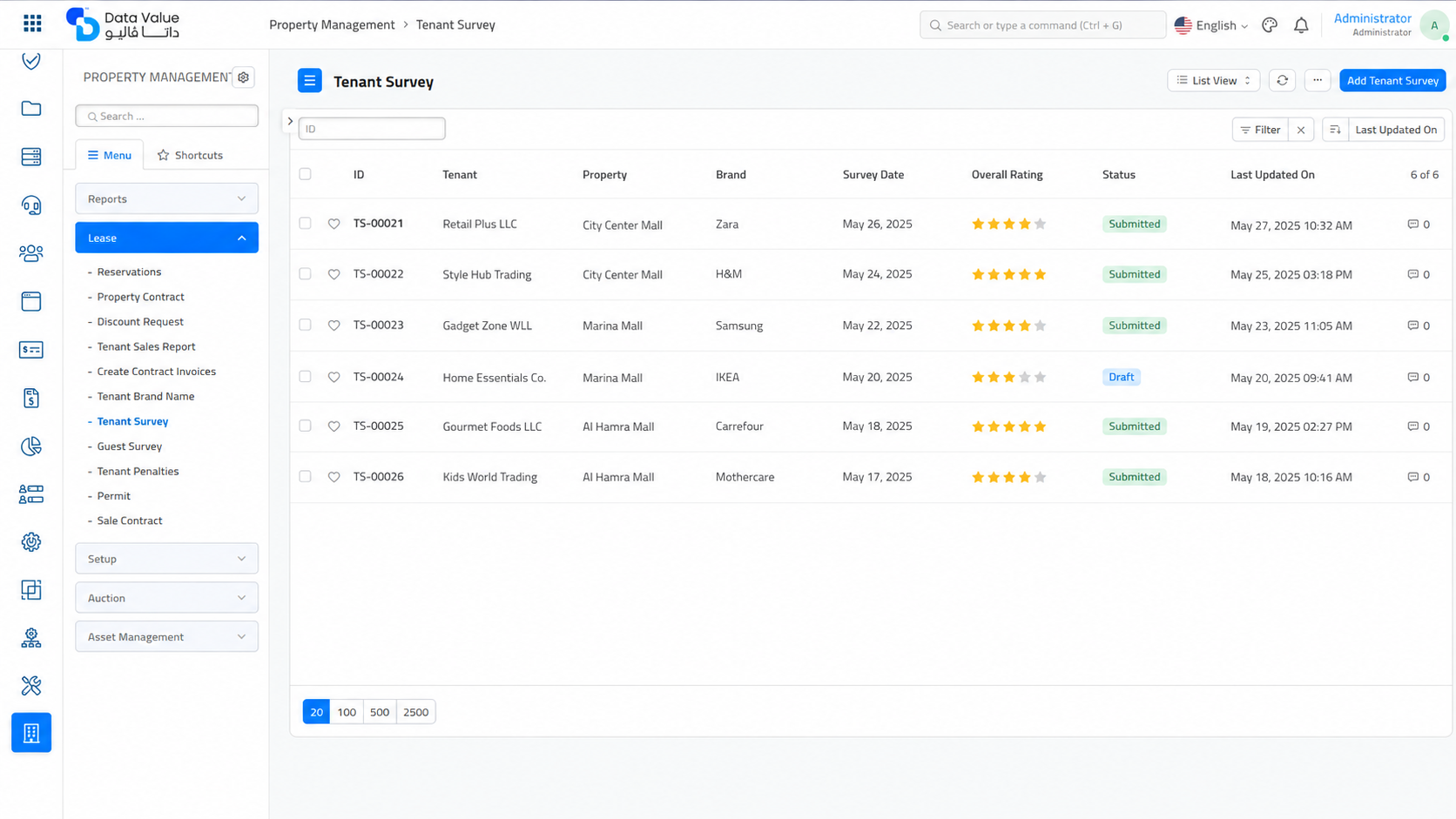The width and height of the screenshot is (1456, 819).
Task: Expand the Auction menu section
Action: point(167,598)
